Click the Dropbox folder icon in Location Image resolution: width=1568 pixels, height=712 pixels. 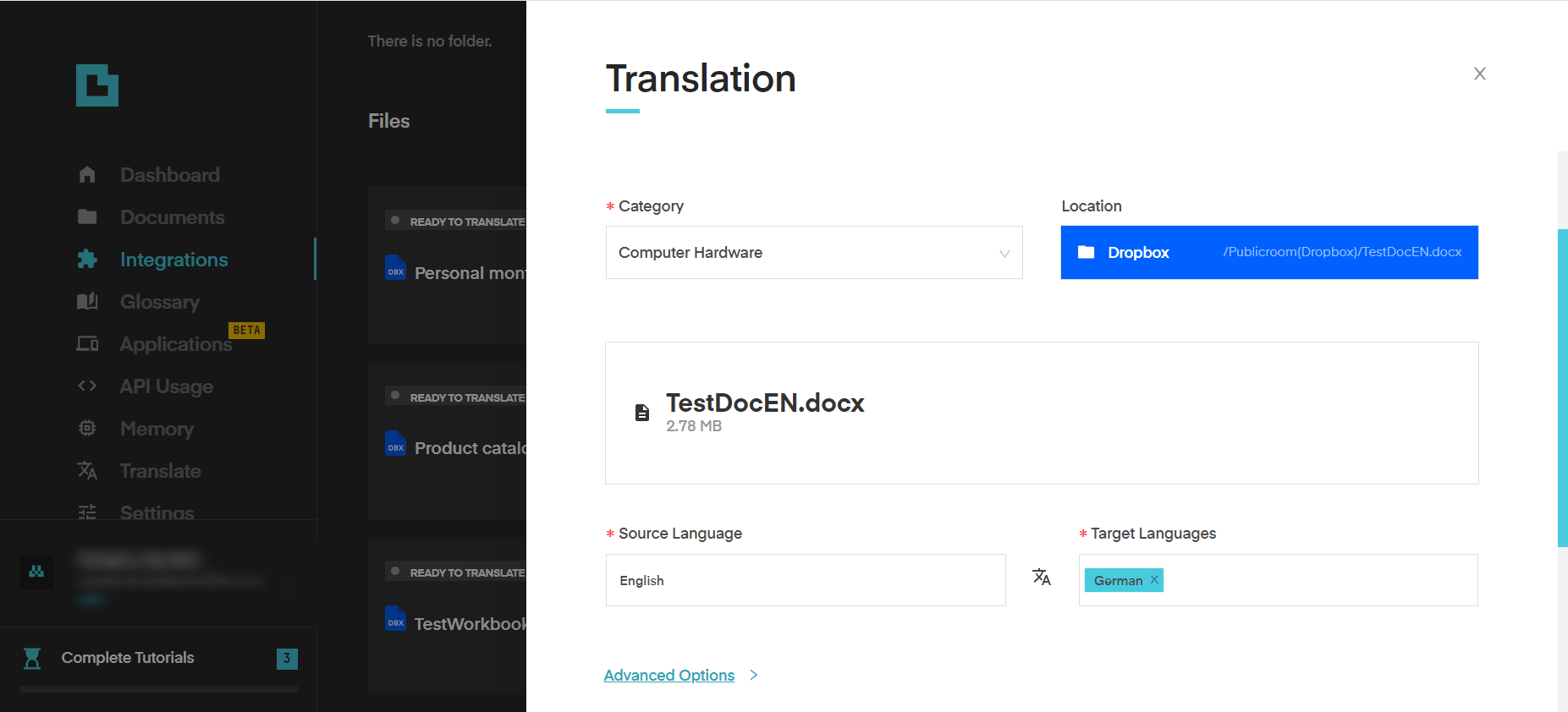pos(1087,252)
